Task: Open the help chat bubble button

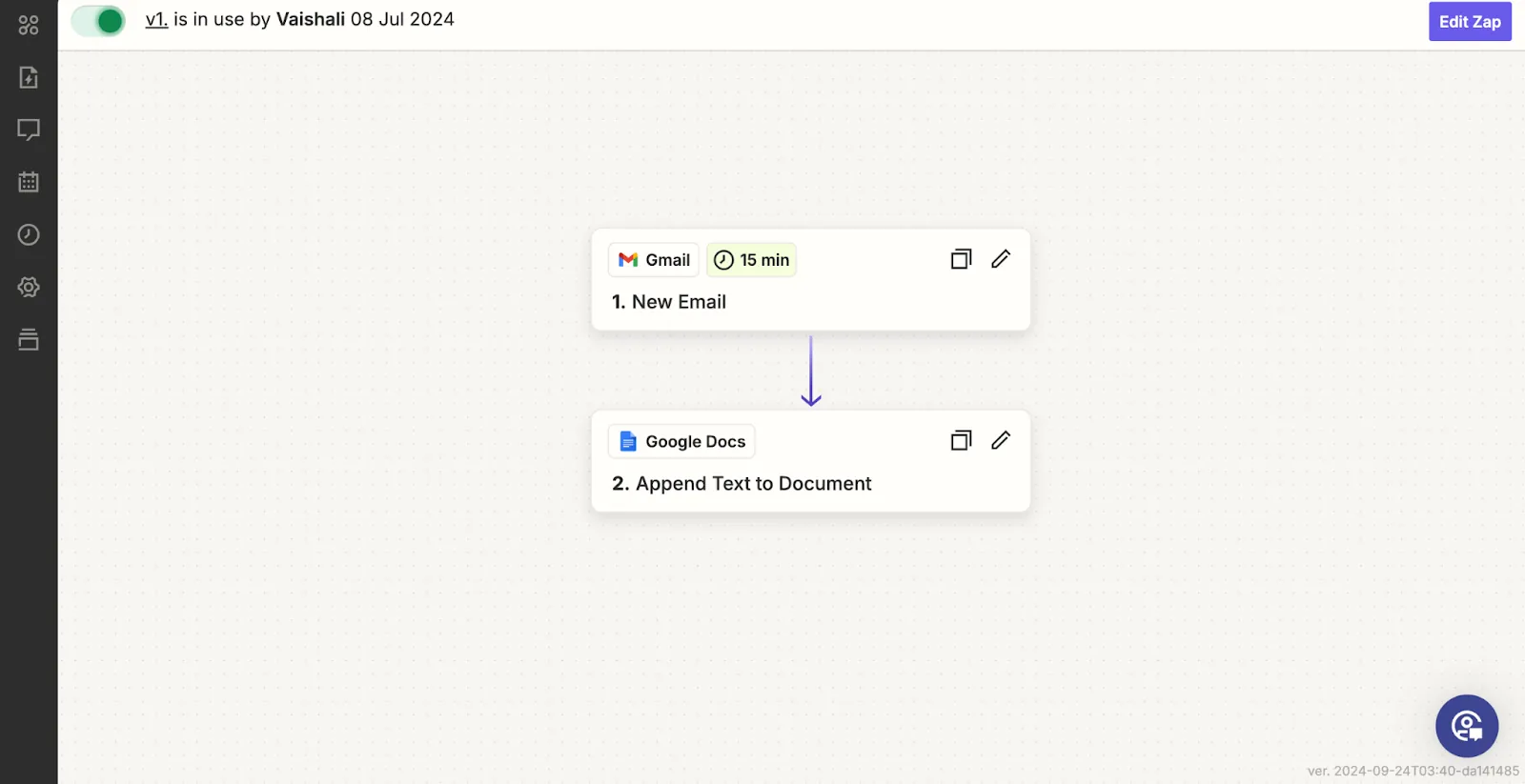Action: [1467, 726]
